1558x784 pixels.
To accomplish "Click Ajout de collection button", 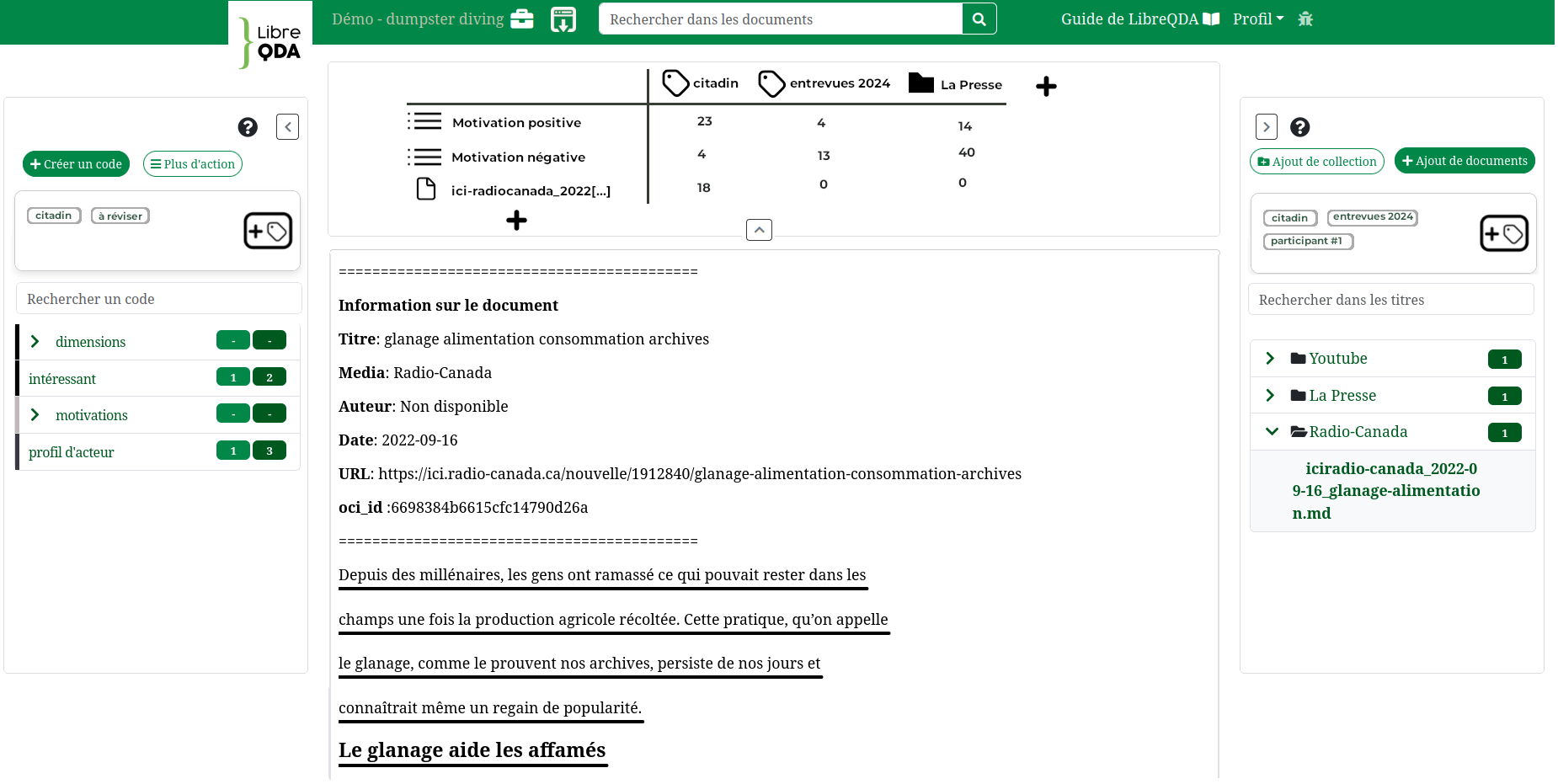I will (x=1317, y=162).
